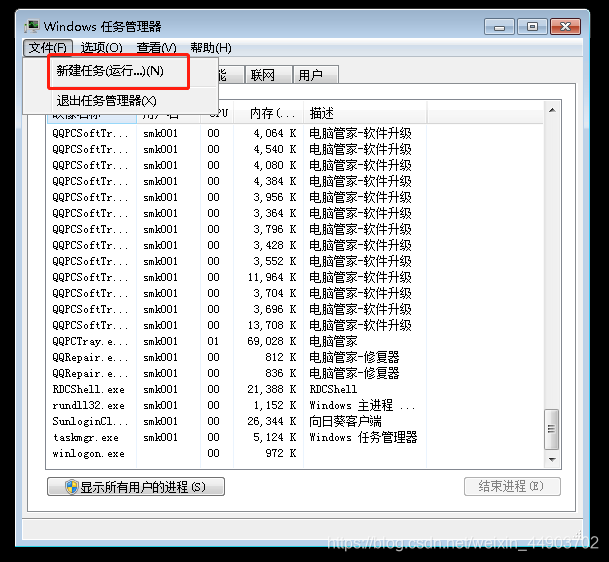
Task: Click 显示所有用户的进程(S) button
Action: [136, 487]
